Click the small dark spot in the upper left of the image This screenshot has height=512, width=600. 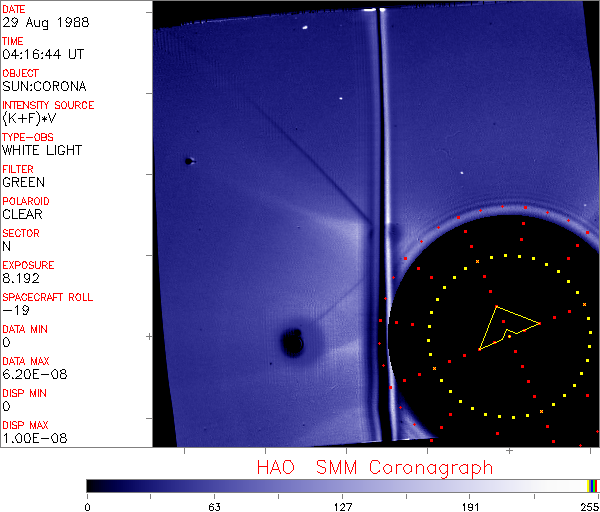pyautogui.click(x=187, y=160)
